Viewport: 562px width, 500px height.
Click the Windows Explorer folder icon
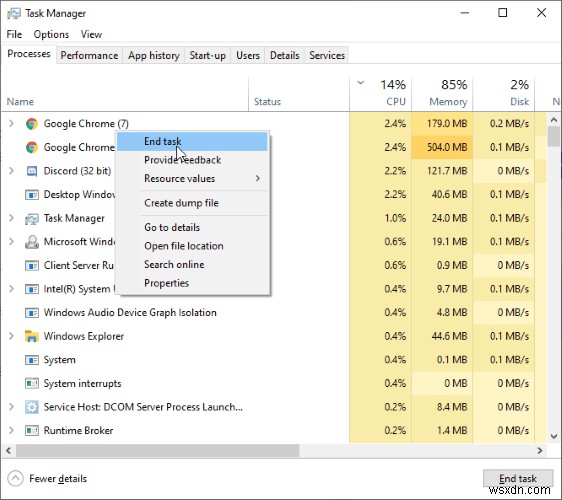(32, 336)
